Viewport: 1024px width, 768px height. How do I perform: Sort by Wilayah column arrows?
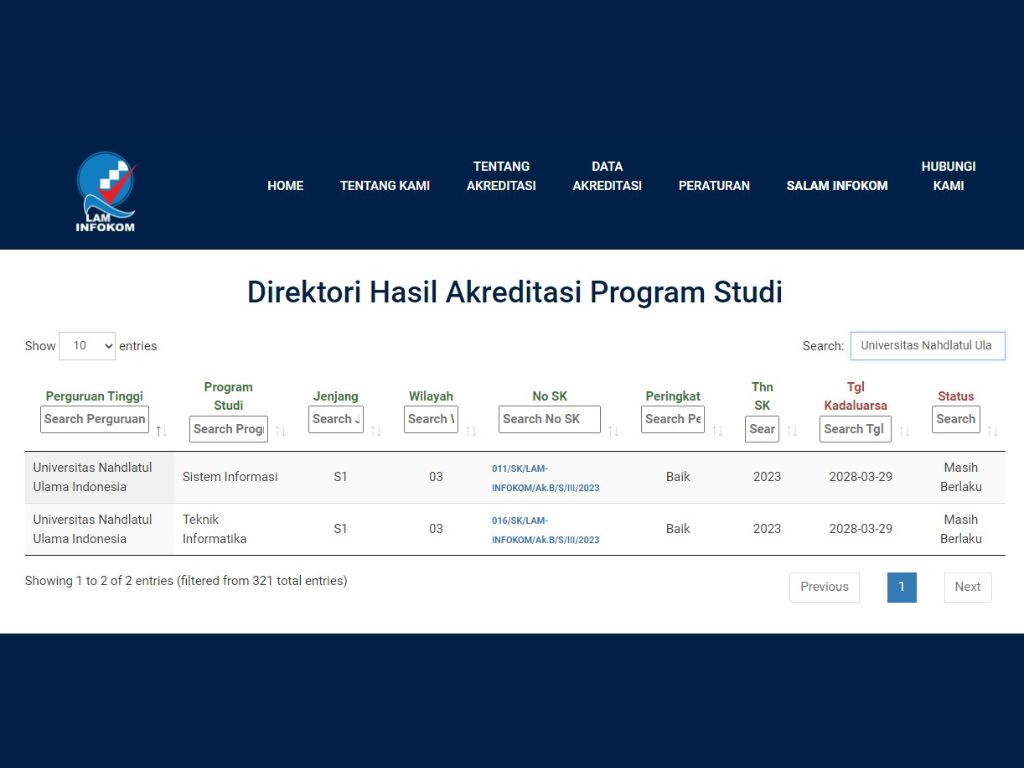click(470, 431)
